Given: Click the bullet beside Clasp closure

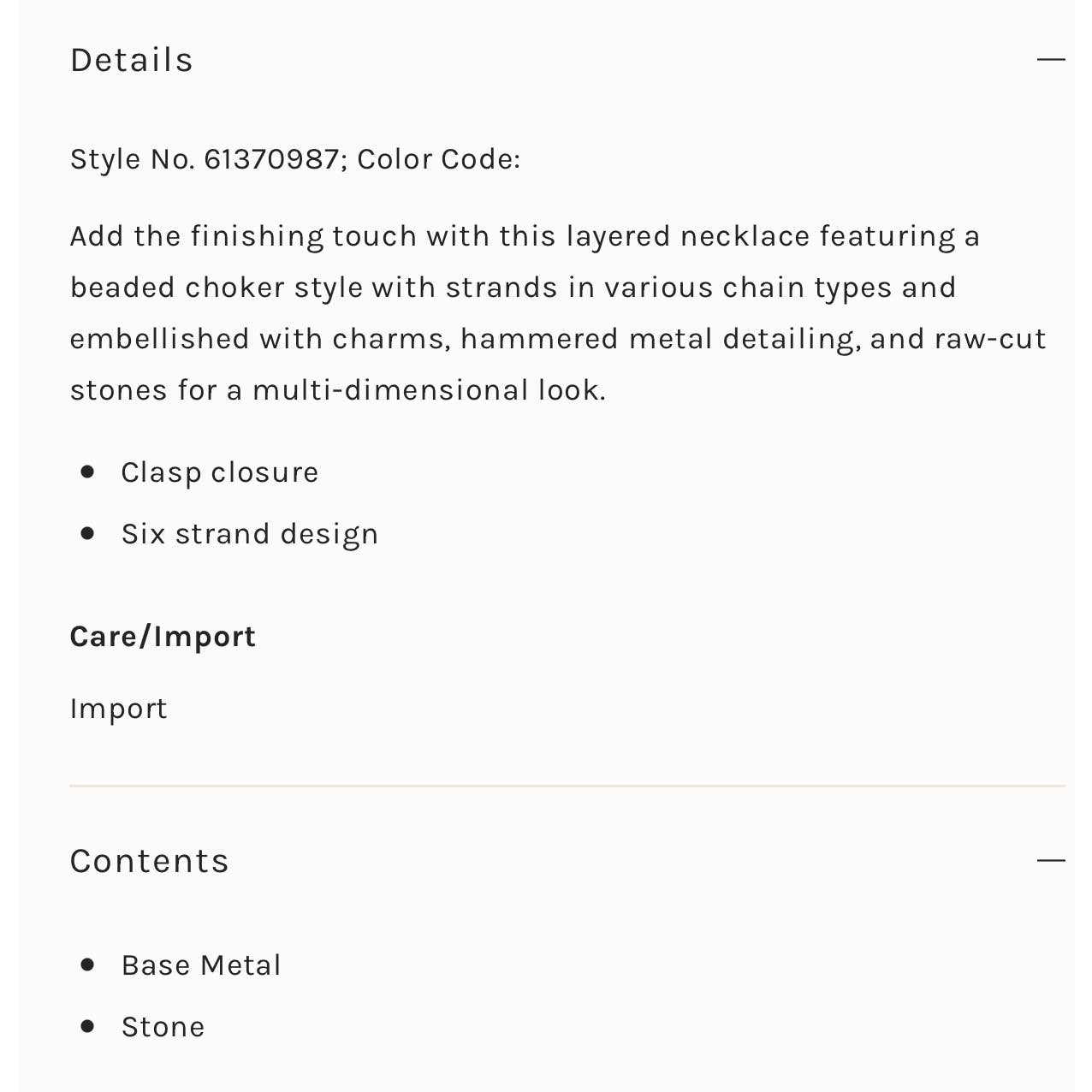Looking at the screenshot, I should (x=87, y=472).
